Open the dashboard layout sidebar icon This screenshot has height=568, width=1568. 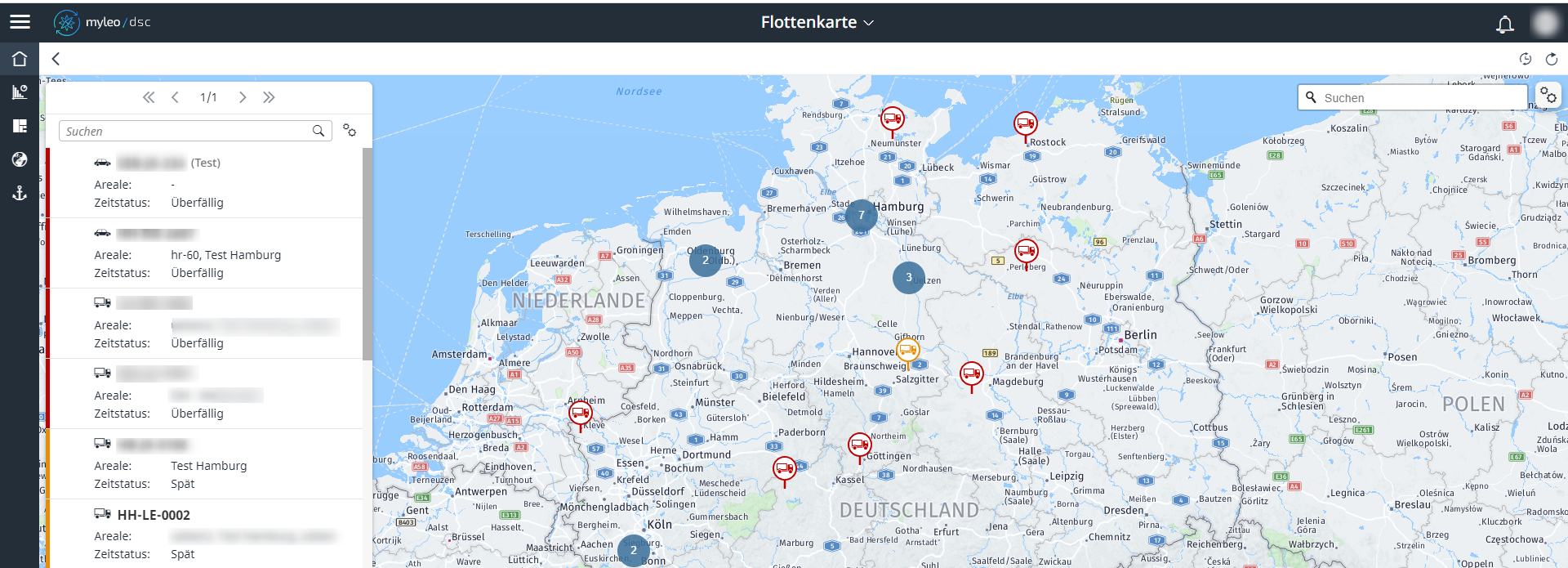click(20, 126)
